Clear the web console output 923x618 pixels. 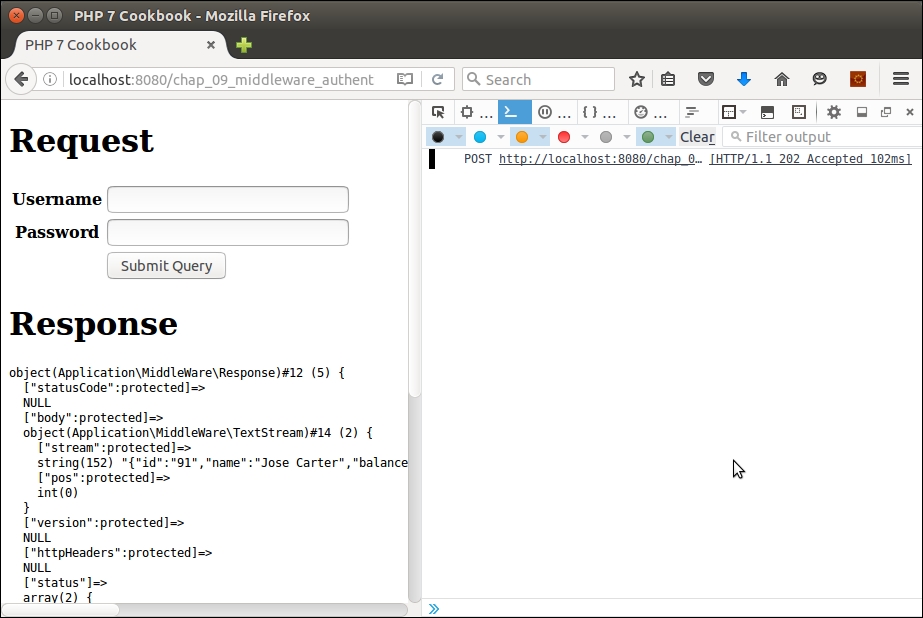697,137
